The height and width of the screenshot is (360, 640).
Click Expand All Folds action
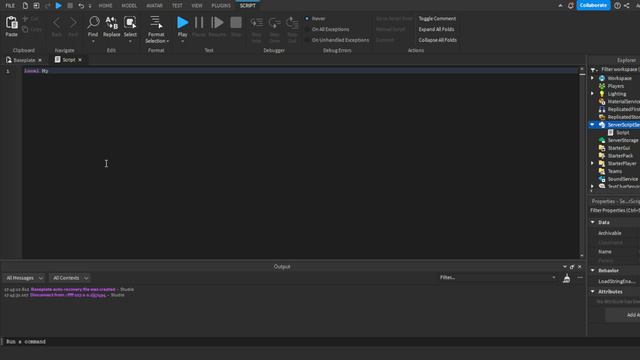pyautogui.click(x=436, y=29)
